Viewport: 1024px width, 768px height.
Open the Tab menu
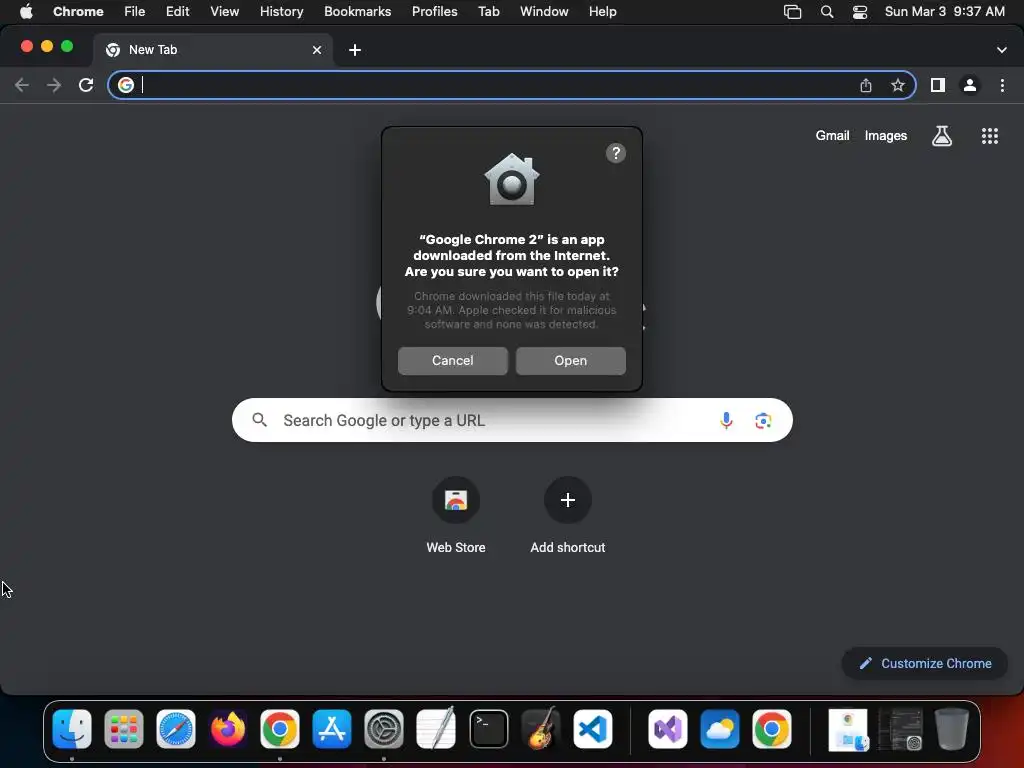[x=488, y=12]
